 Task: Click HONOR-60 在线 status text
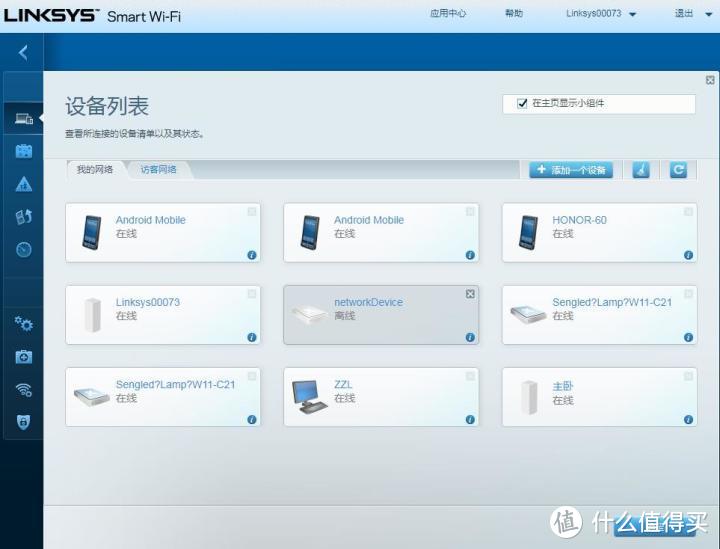click(562, 234)
